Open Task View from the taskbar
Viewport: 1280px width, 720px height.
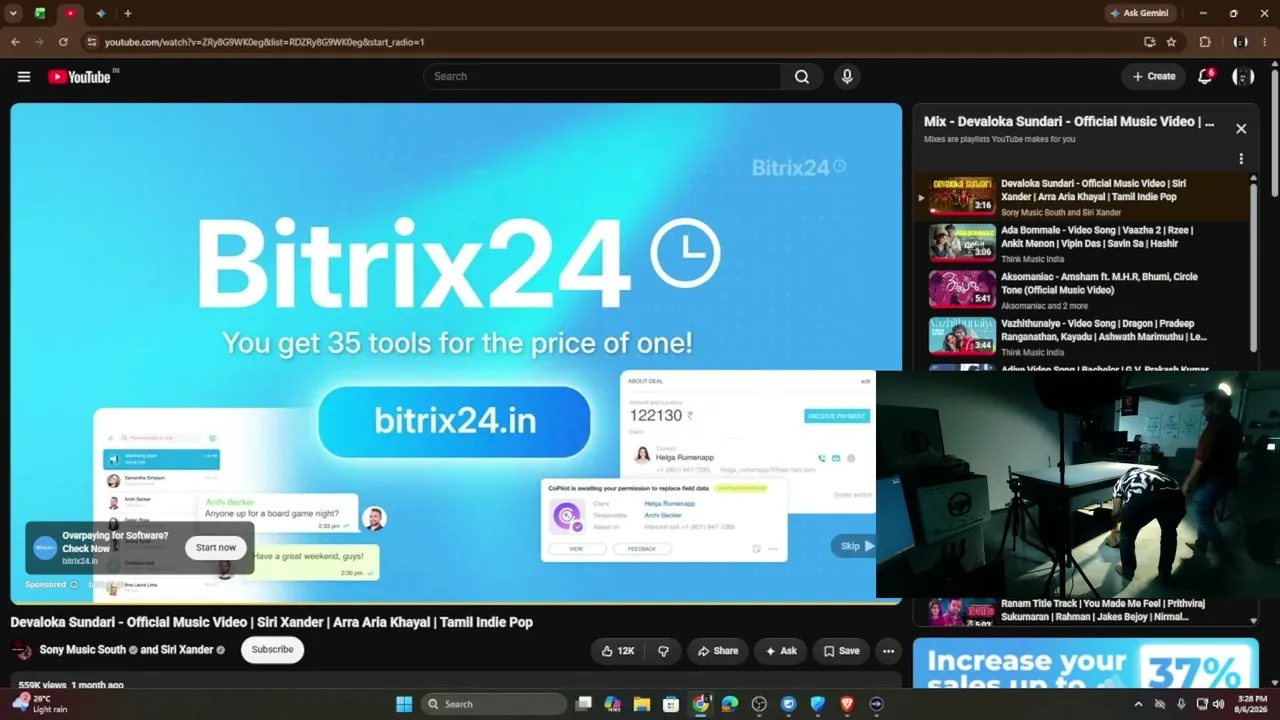[x=584, y=704]
